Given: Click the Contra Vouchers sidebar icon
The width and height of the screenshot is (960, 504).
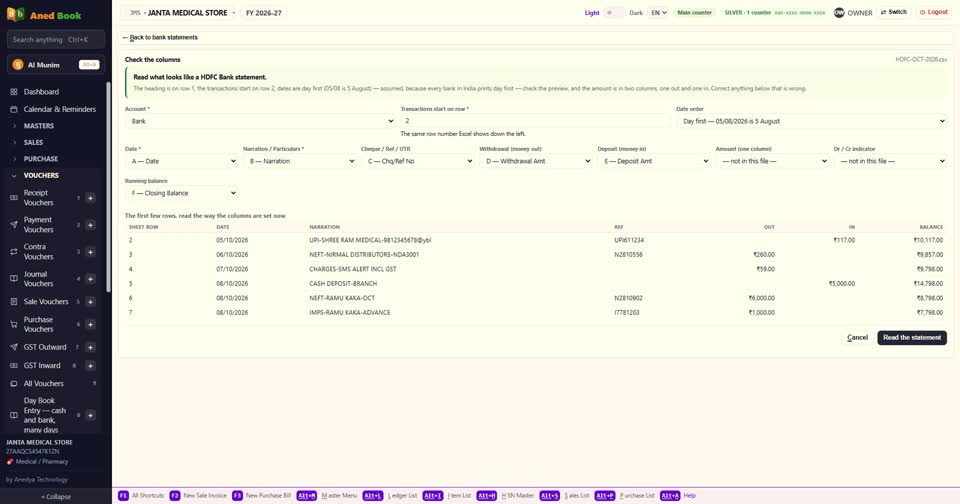Looking at the screenshot, I should tap(13, 252).
